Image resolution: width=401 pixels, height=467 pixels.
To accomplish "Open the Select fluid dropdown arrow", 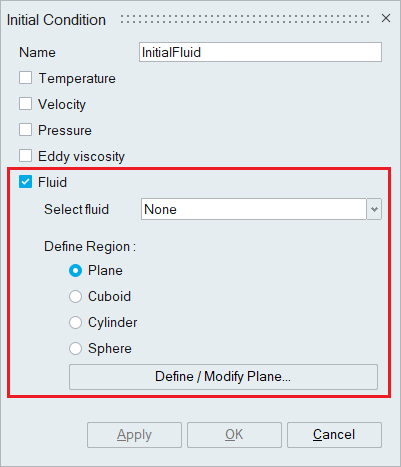I will click(374, 209).
